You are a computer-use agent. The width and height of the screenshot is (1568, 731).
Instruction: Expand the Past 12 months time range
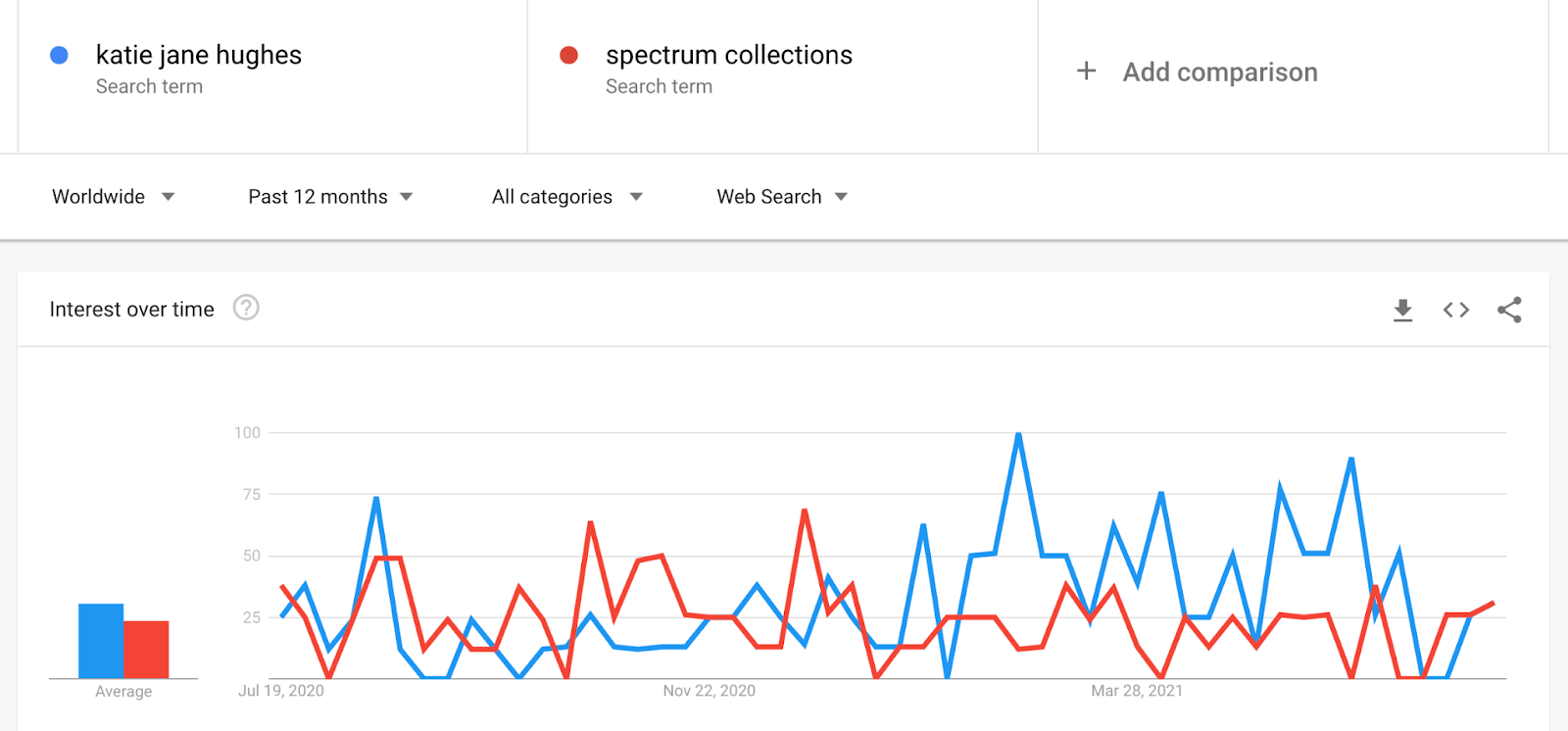click(x=330, y=197)
